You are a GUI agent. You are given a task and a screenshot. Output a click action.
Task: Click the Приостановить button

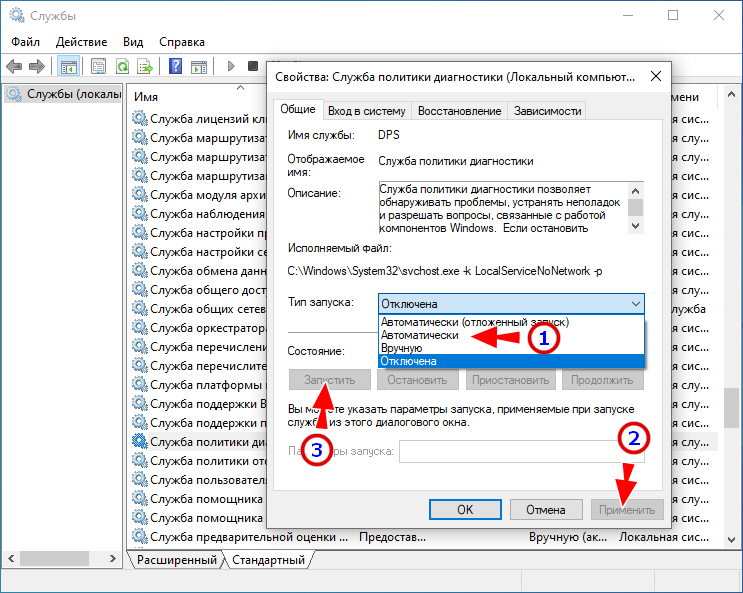tap(510, 380)
